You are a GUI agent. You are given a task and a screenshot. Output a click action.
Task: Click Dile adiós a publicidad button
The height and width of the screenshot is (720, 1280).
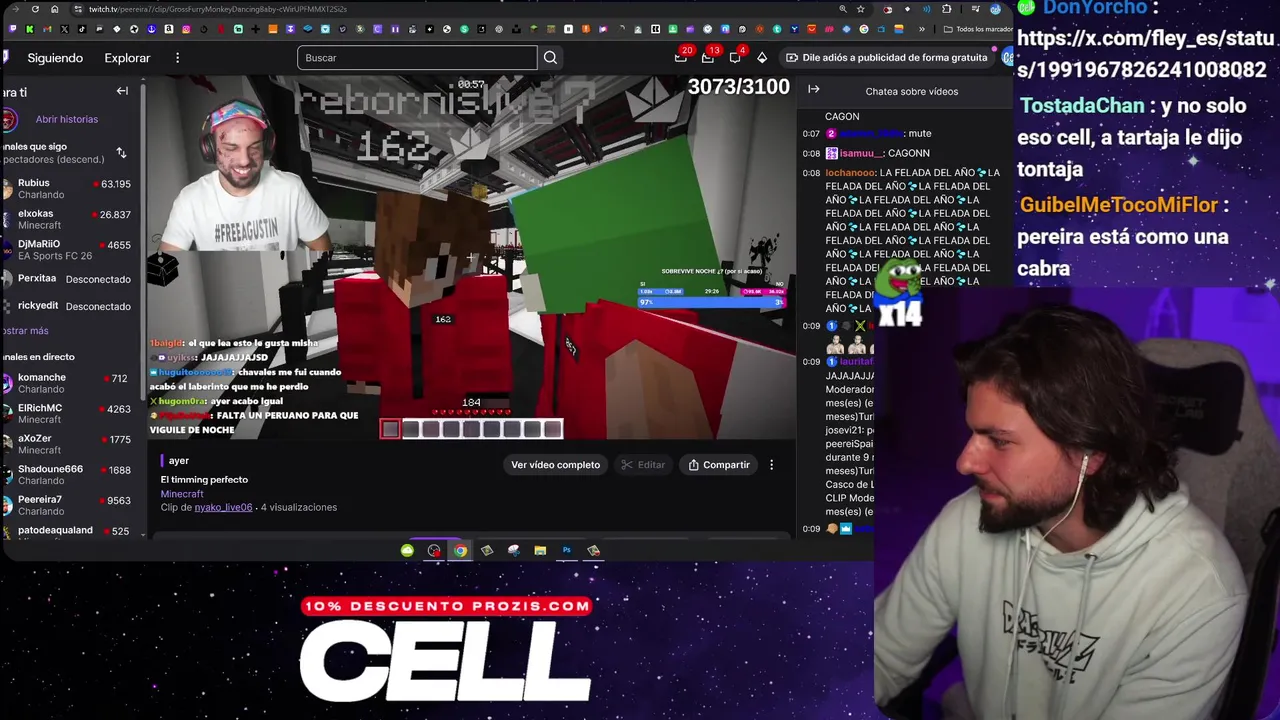(x=887, y=58)
